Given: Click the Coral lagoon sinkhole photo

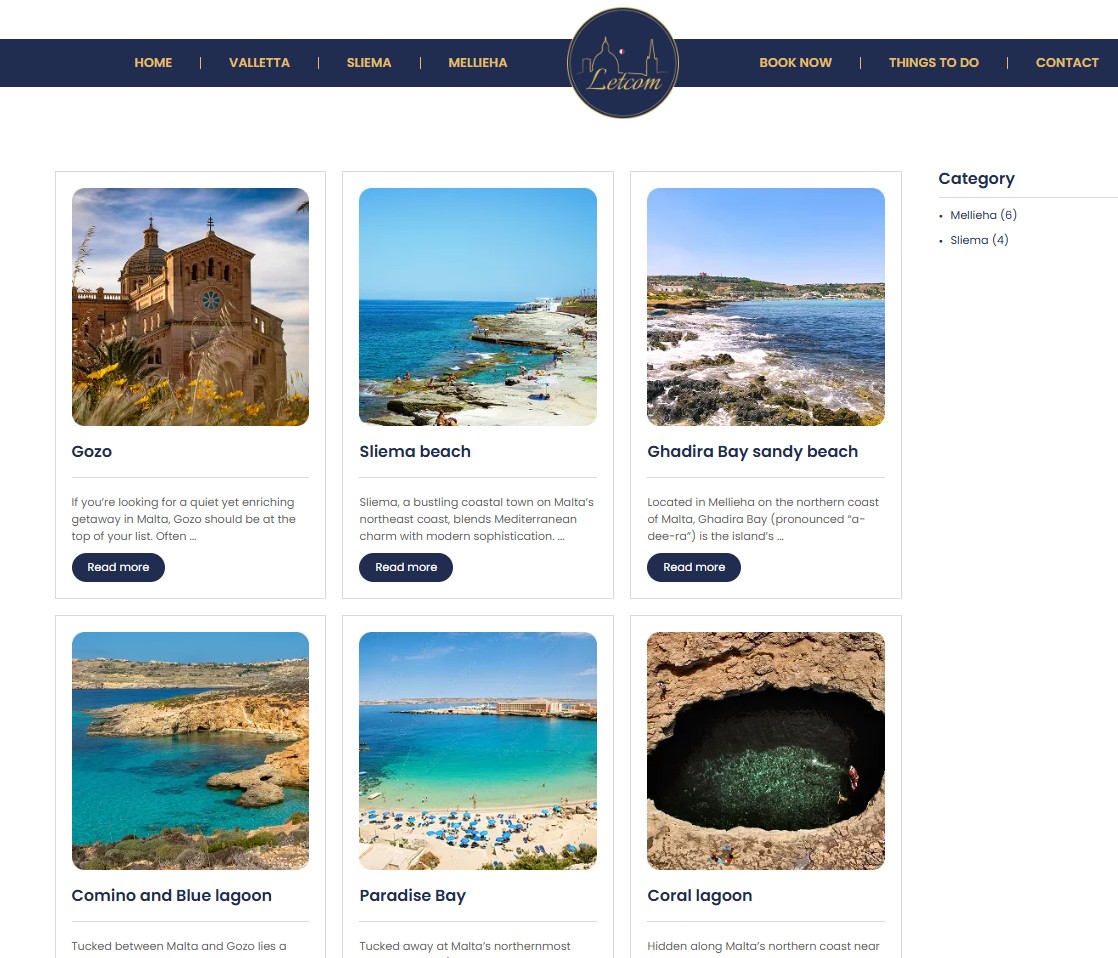Looking at the screenshot, I should 765,750.
